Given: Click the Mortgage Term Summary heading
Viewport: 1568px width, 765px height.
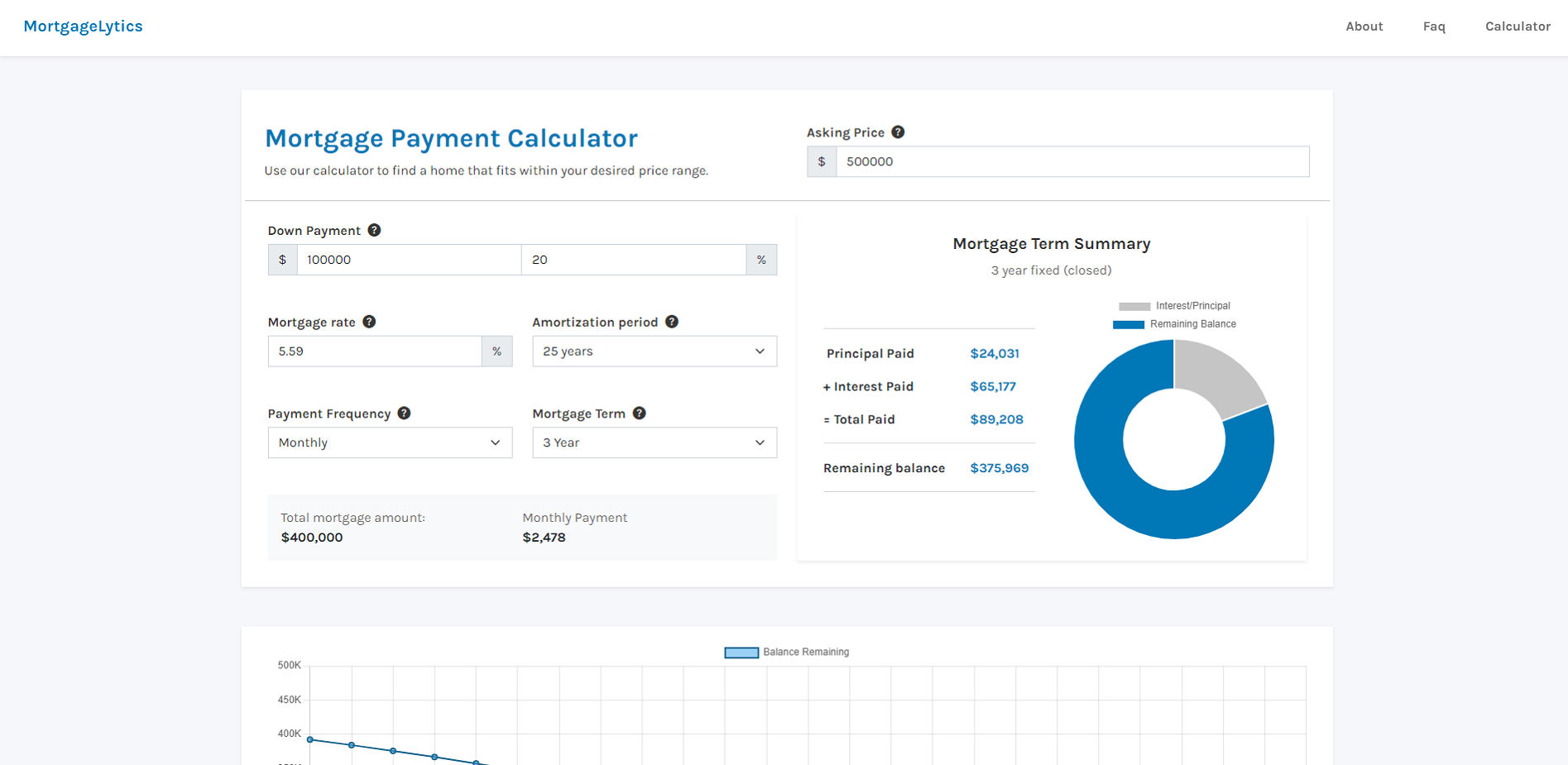Looking at the screenshot, I should point(1052,244).
